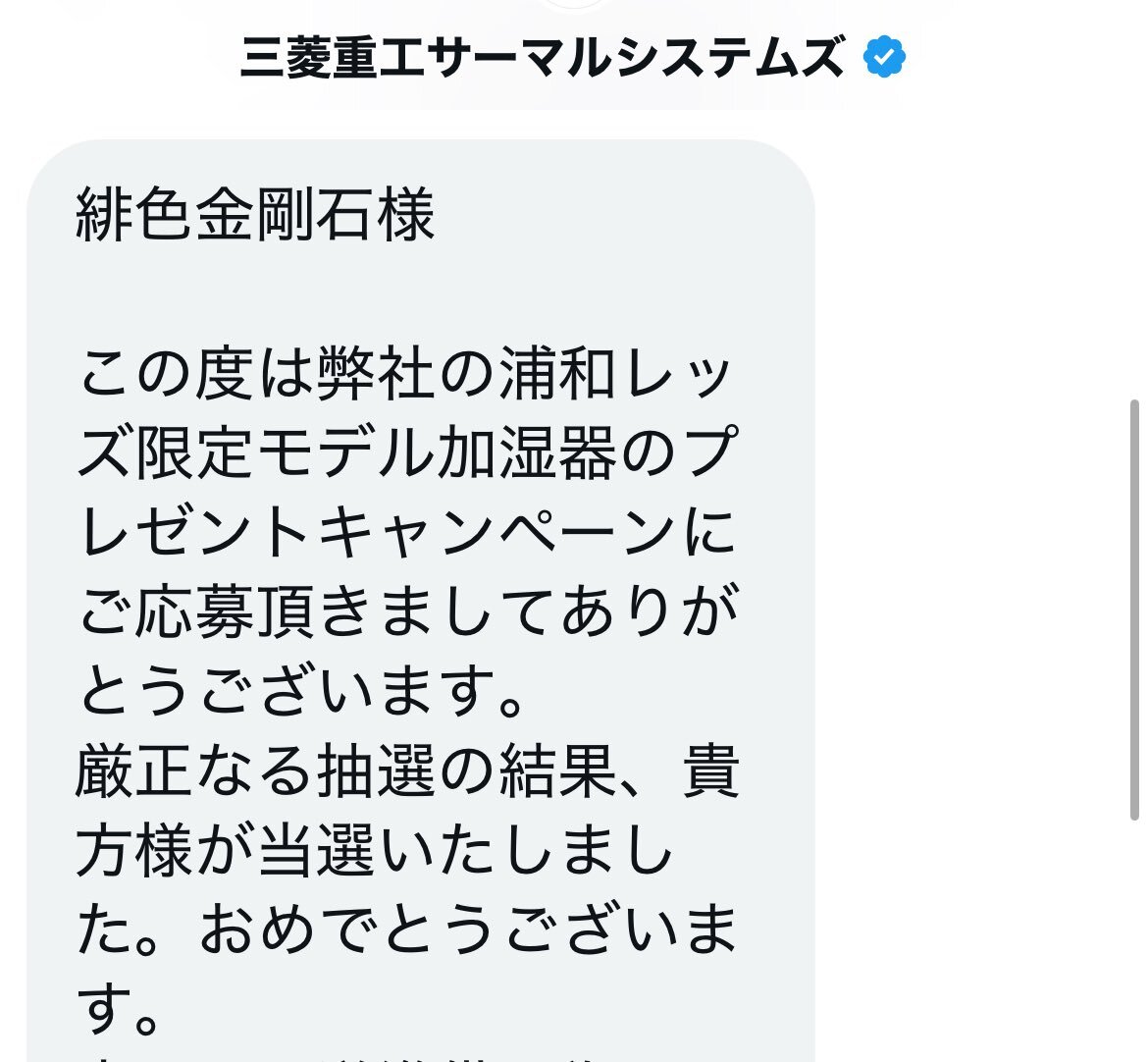Click the line ご応募頂きましてありが

tap(408, 611)
